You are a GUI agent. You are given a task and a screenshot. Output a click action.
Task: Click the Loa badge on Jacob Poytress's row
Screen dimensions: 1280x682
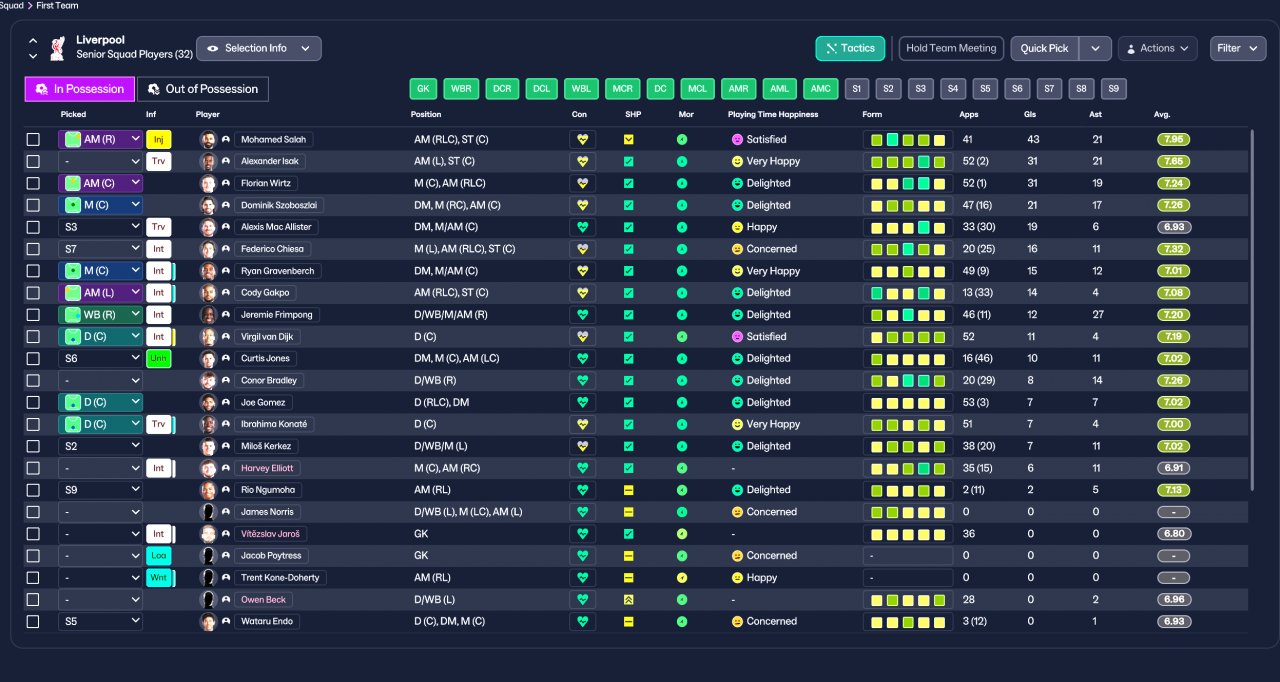click(x=158, y=556)
